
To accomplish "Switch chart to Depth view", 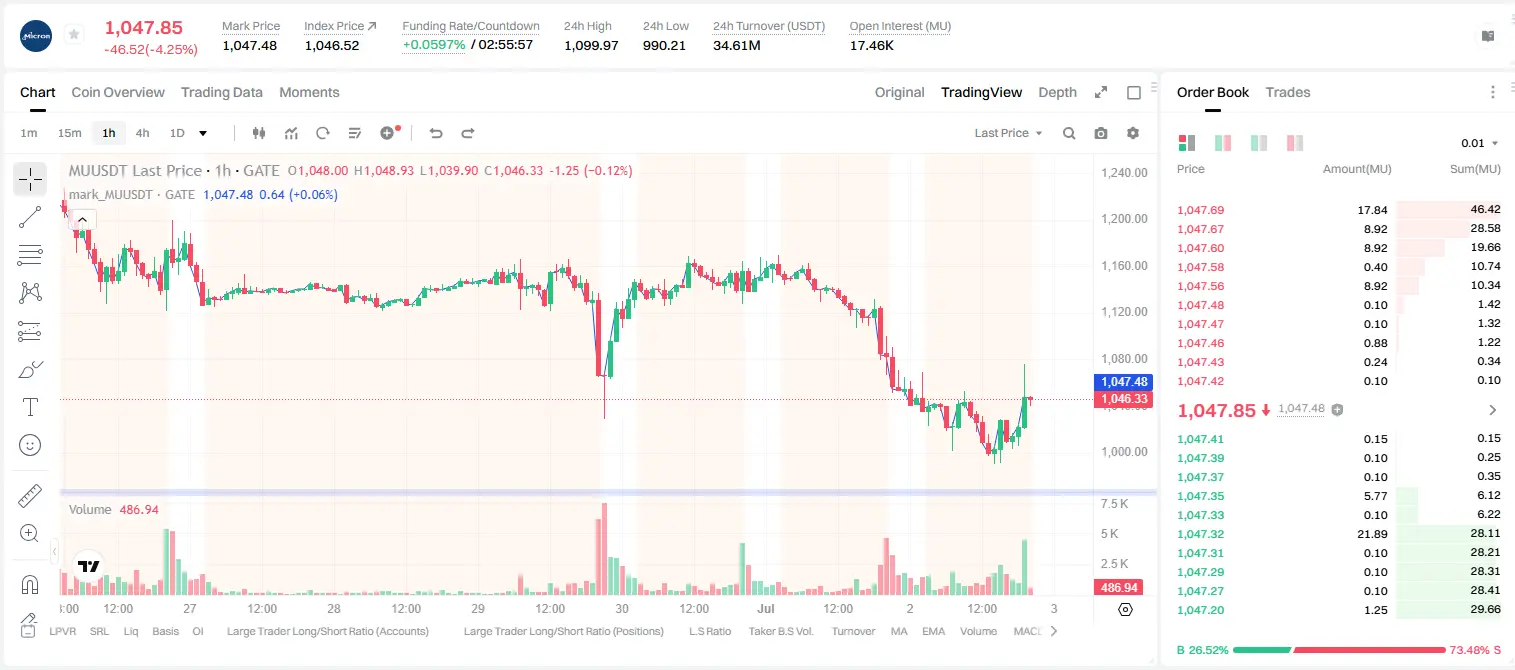I will tap(1057, 92).
